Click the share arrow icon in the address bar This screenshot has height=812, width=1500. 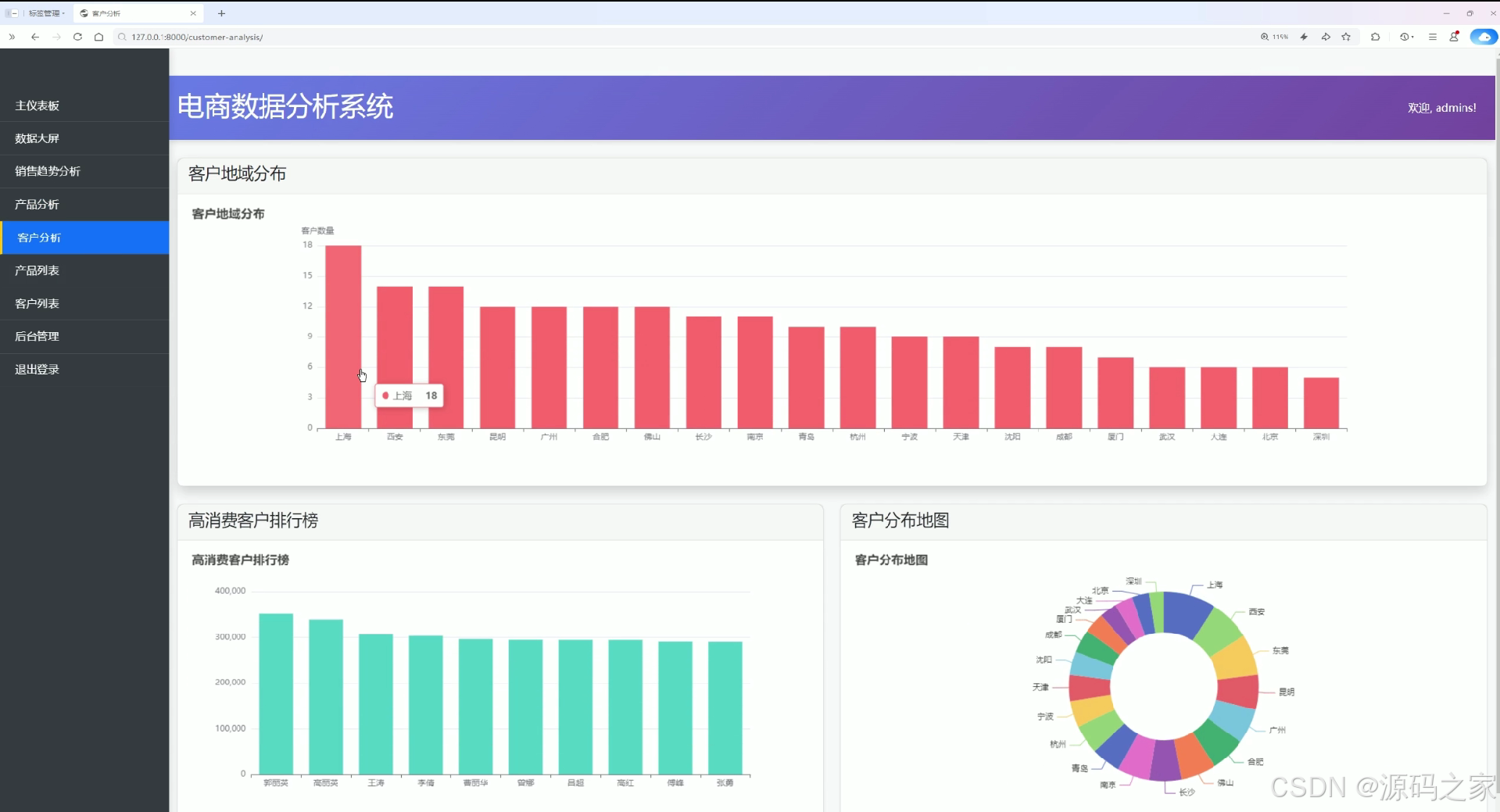(x=1326, y=37)
